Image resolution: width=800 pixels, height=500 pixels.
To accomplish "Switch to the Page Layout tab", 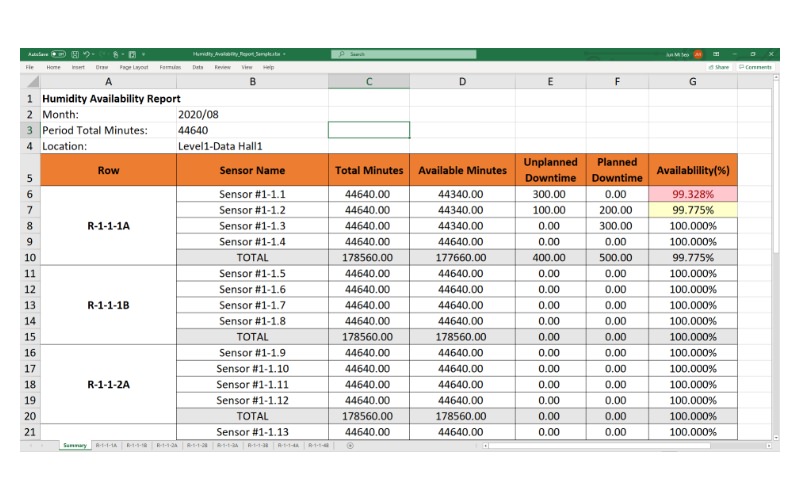I will coord(134,67).
